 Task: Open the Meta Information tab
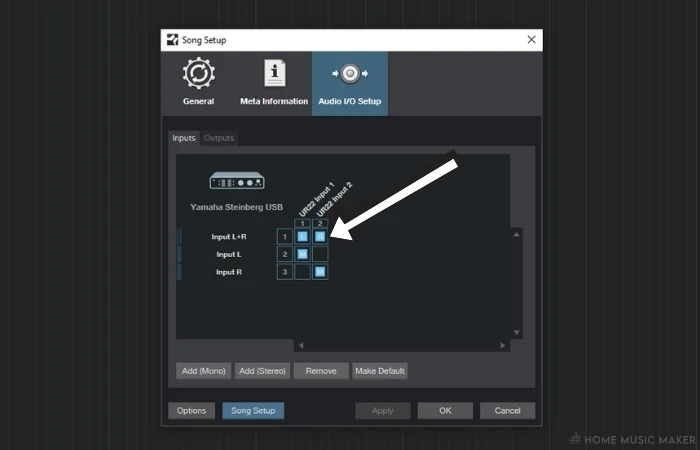pyautogui.click(x=274, y=83)
